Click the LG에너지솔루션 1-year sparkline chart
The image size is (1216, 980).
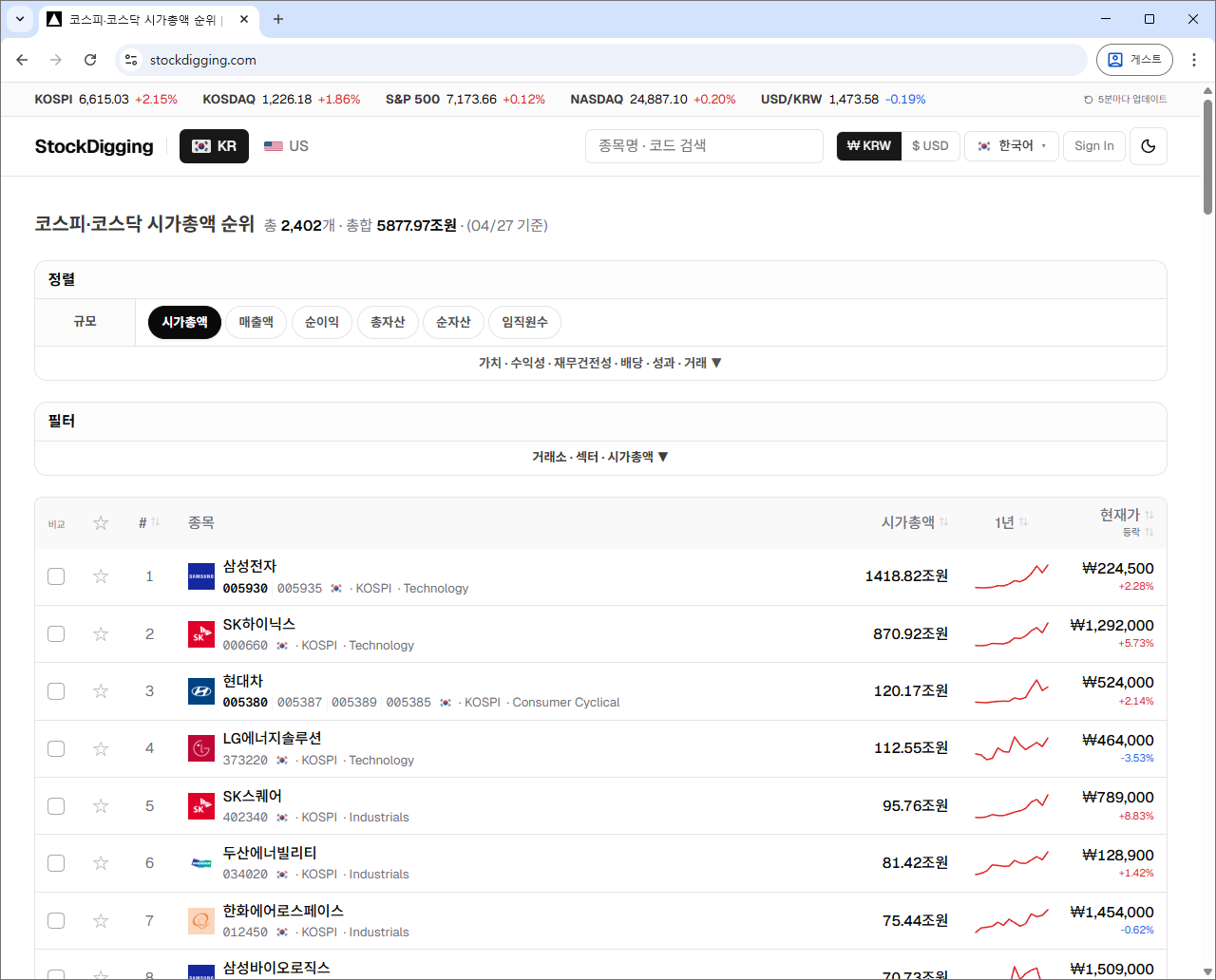1012,748
